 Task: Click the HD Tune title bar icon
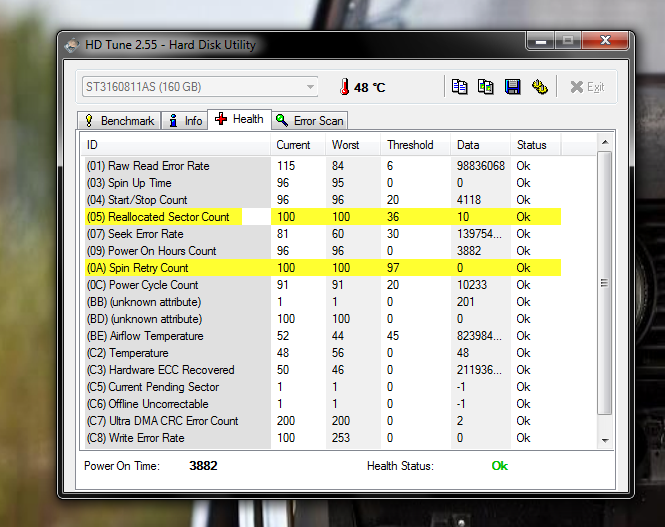click(x=73, y=45)
